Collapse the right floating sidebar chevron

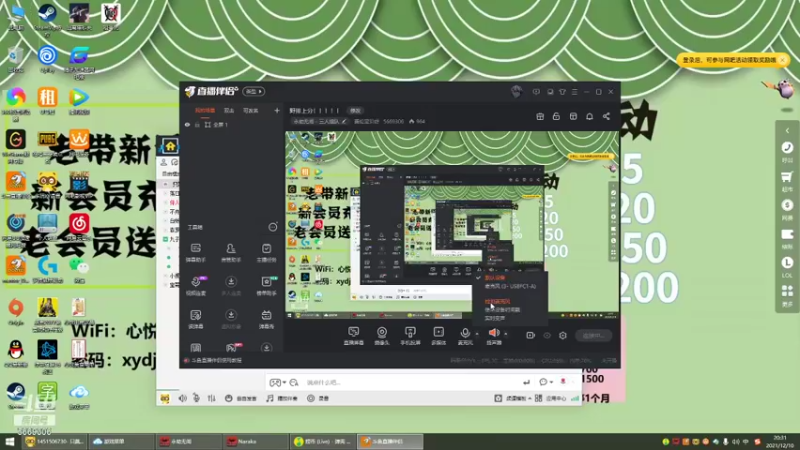point(787,130)
